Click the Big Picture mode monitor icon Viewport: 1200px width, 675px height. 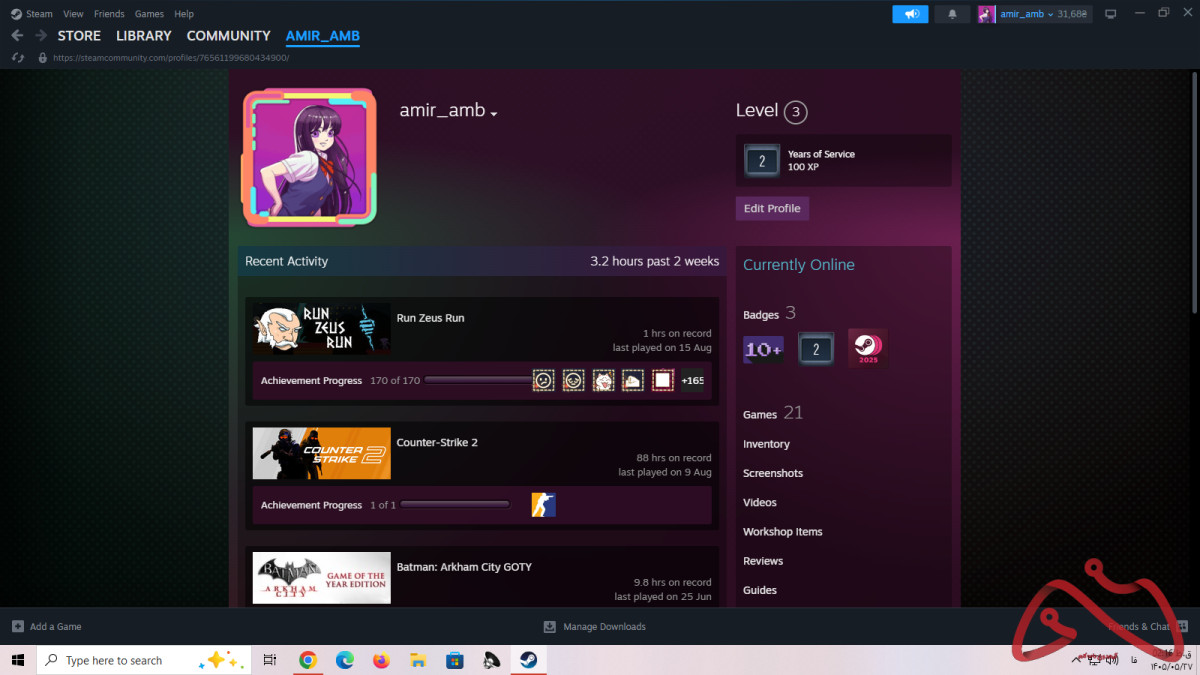pyautogui.click(x=1110, y=14)
